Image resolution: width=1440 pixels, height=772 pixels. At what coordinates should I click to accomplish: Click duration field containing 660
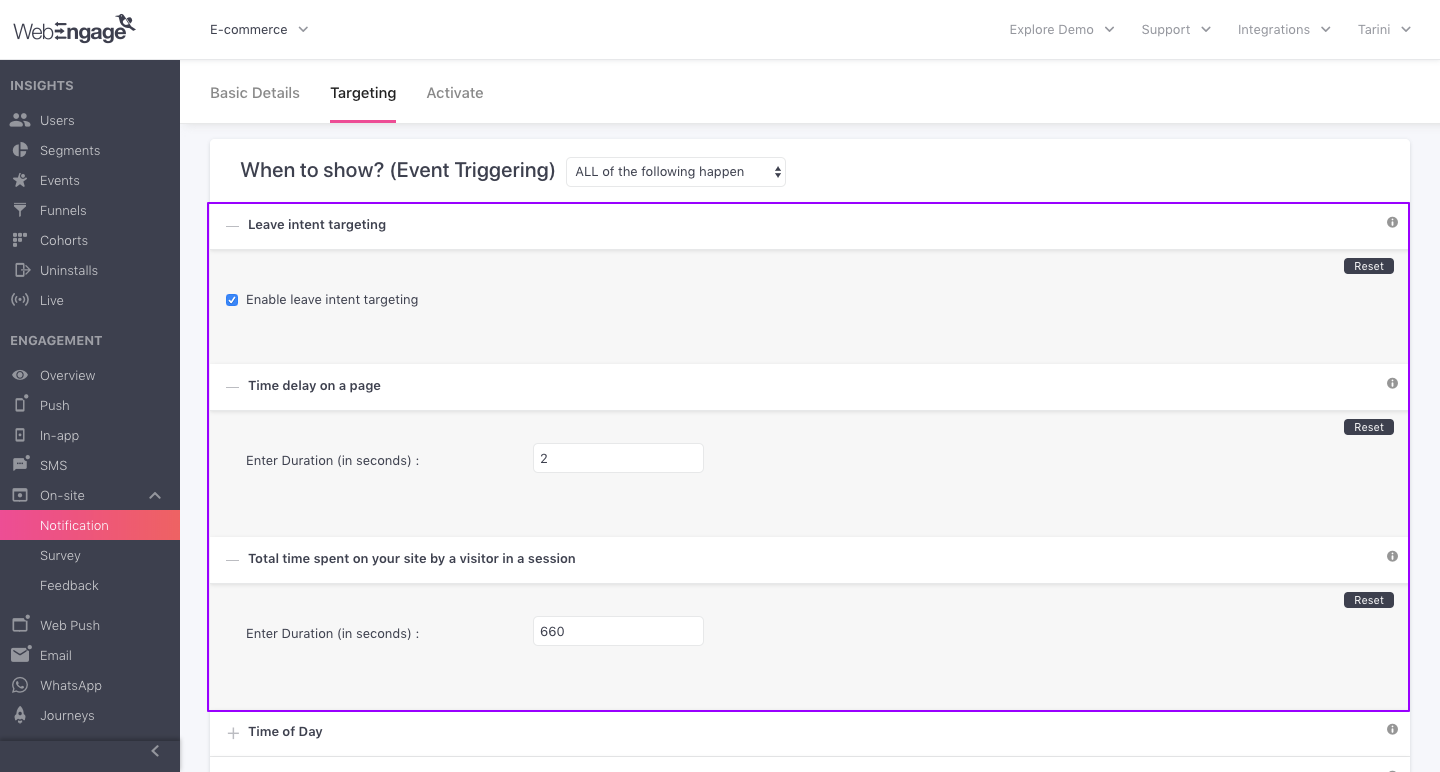click(618, 631)
